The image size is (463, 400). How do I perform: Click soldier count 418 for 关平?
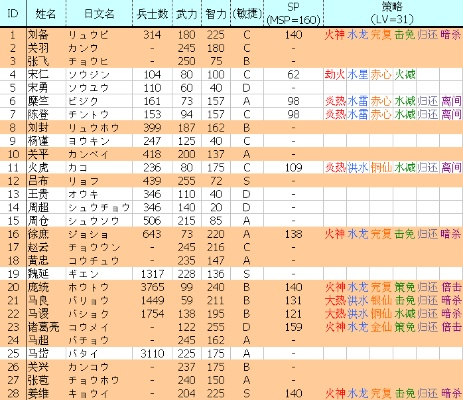[152, 154]
